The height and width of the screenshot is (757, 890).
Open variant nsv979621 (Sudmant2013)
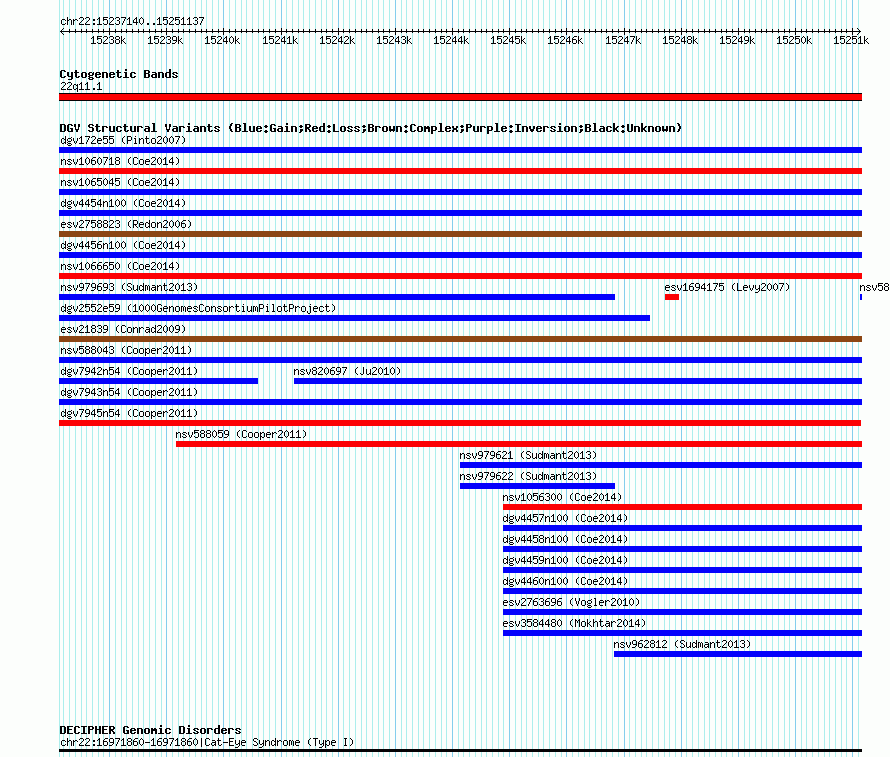528,455
